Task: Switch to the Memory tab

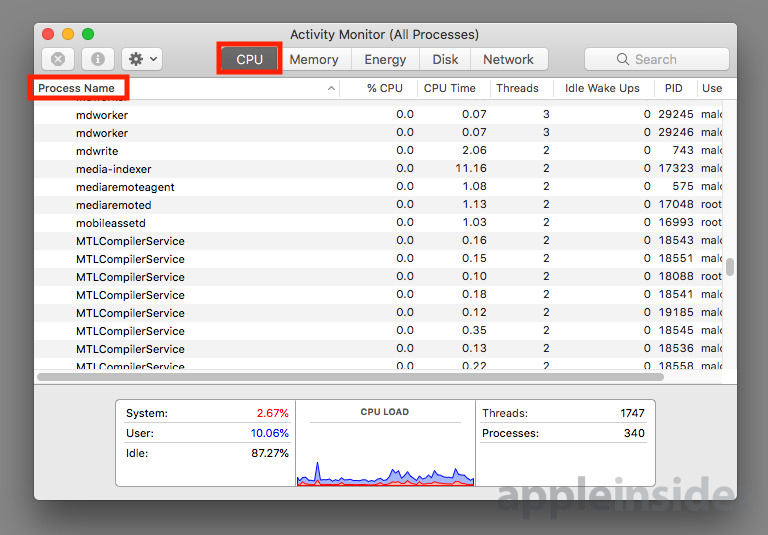Action: (x=314, y=59)
